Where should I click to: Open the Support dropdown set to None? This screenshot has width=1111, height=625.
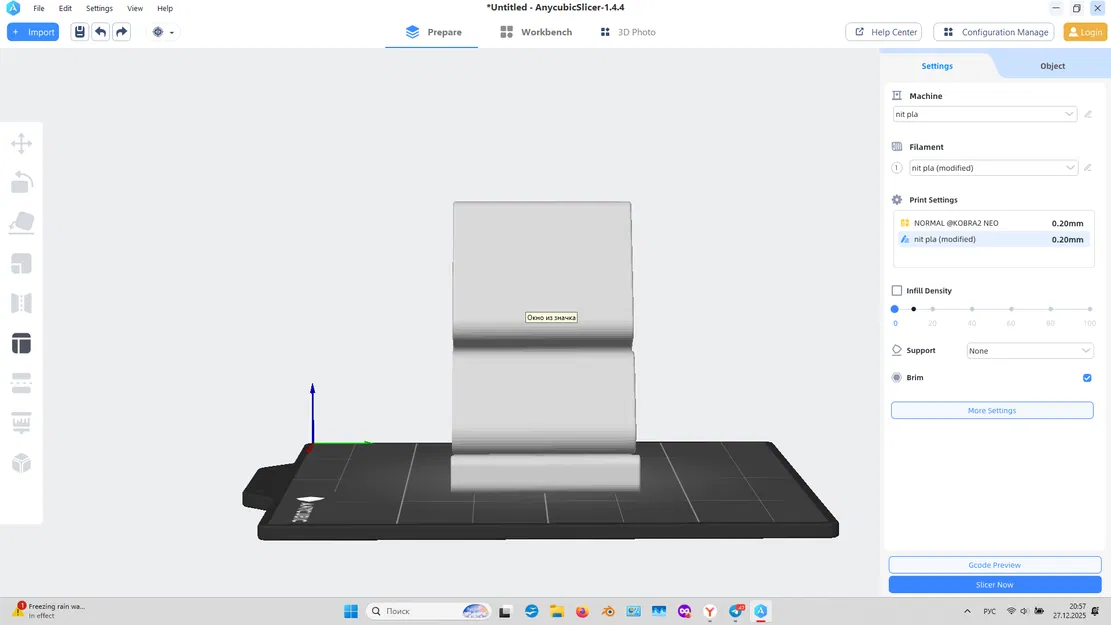[x=1030, y=351]
